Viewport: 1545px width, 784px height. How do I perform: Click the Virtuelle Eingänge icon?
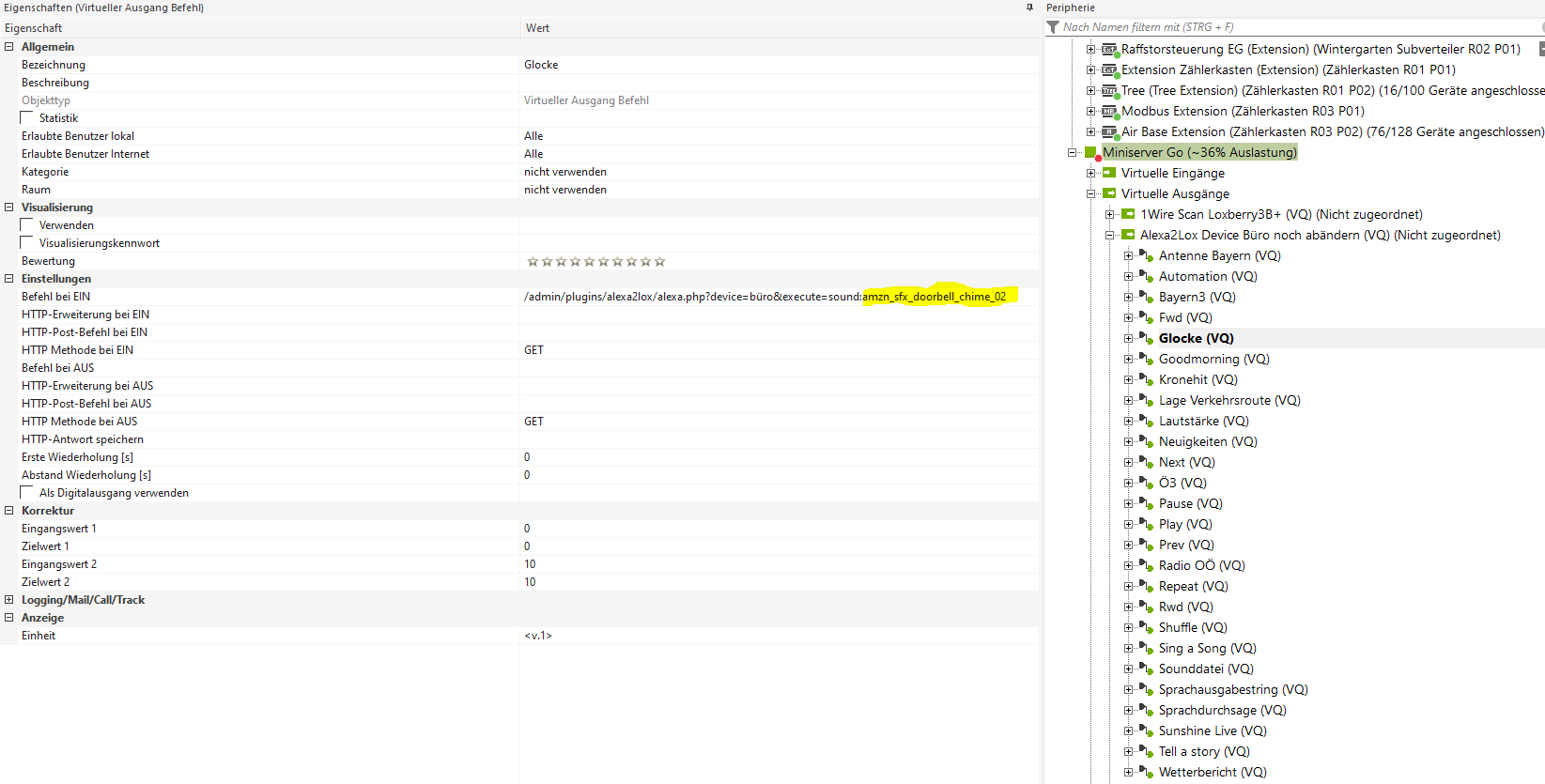point(1109,173)
